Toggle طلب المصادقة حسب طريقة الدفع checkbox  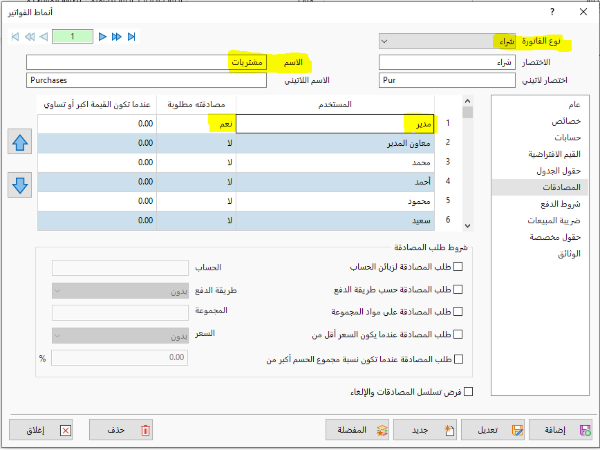(x=459, y=290)
